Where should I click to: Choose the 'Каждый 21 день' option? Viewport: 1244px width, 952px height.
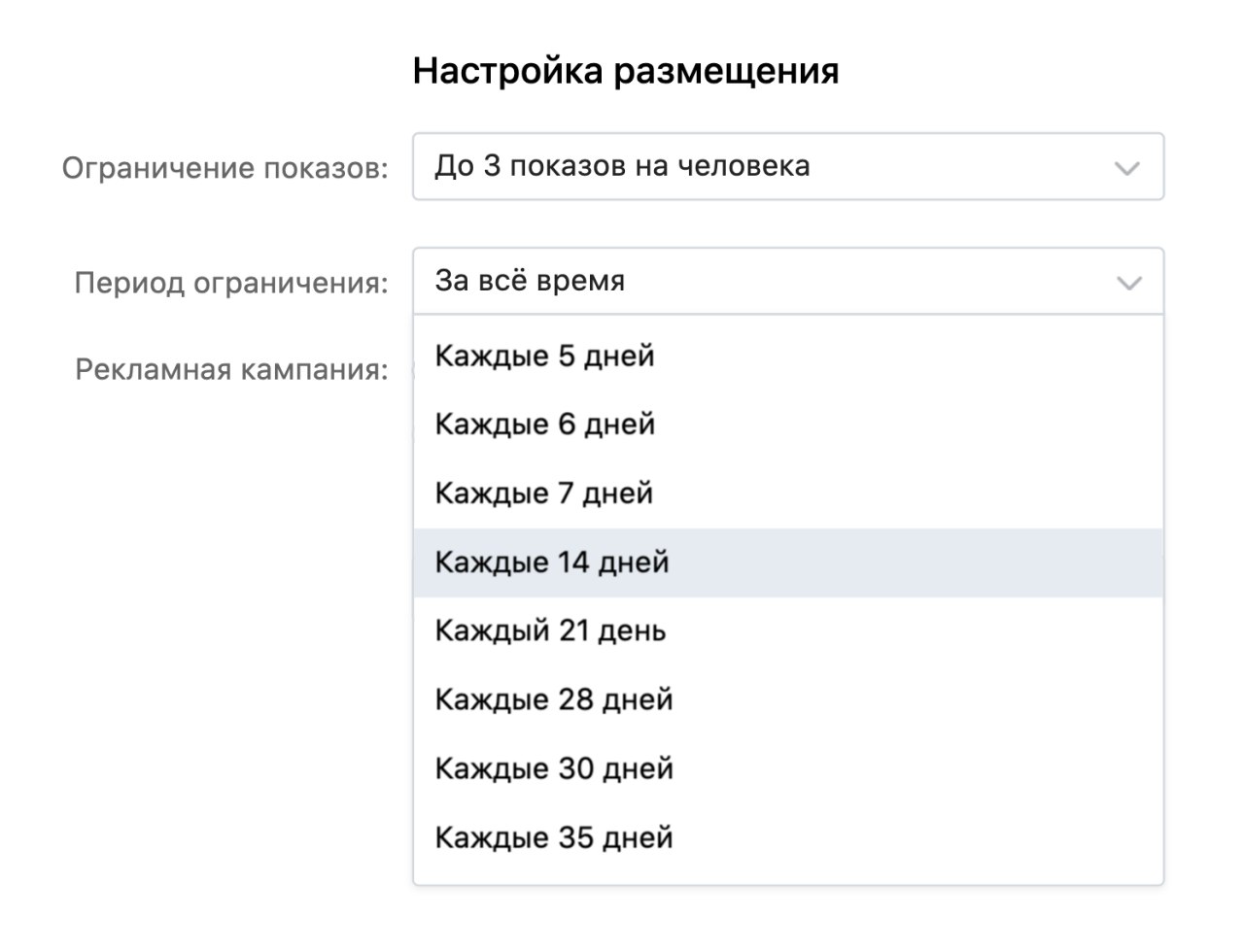[x=788, y=631]
